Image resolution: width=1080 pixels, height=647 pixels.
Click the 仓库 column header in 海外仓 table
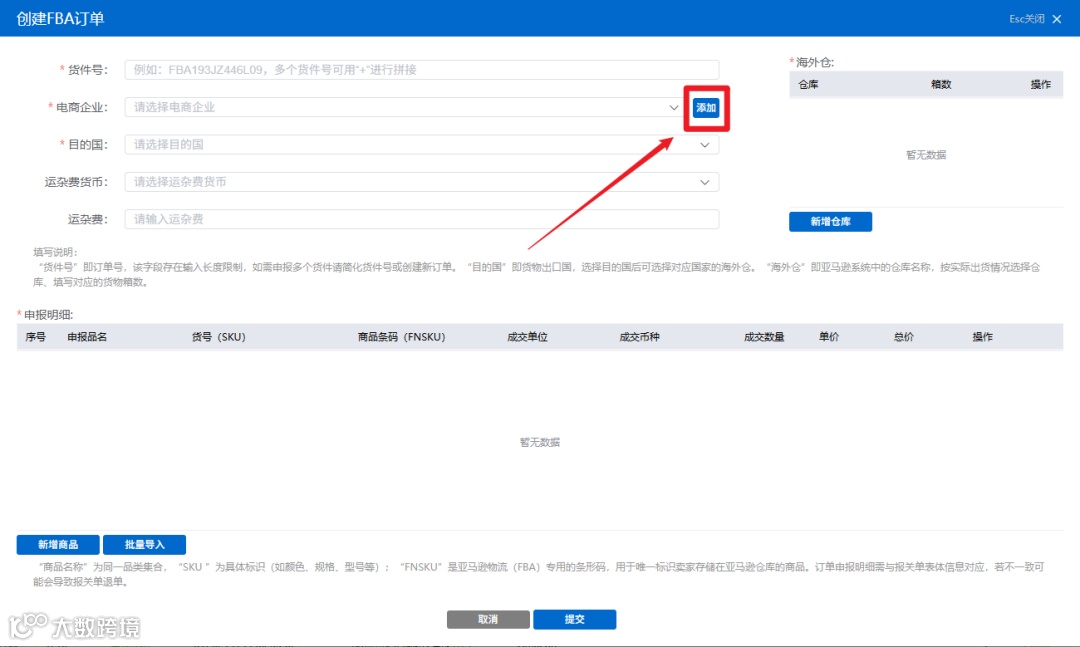[x=808, y=85]
